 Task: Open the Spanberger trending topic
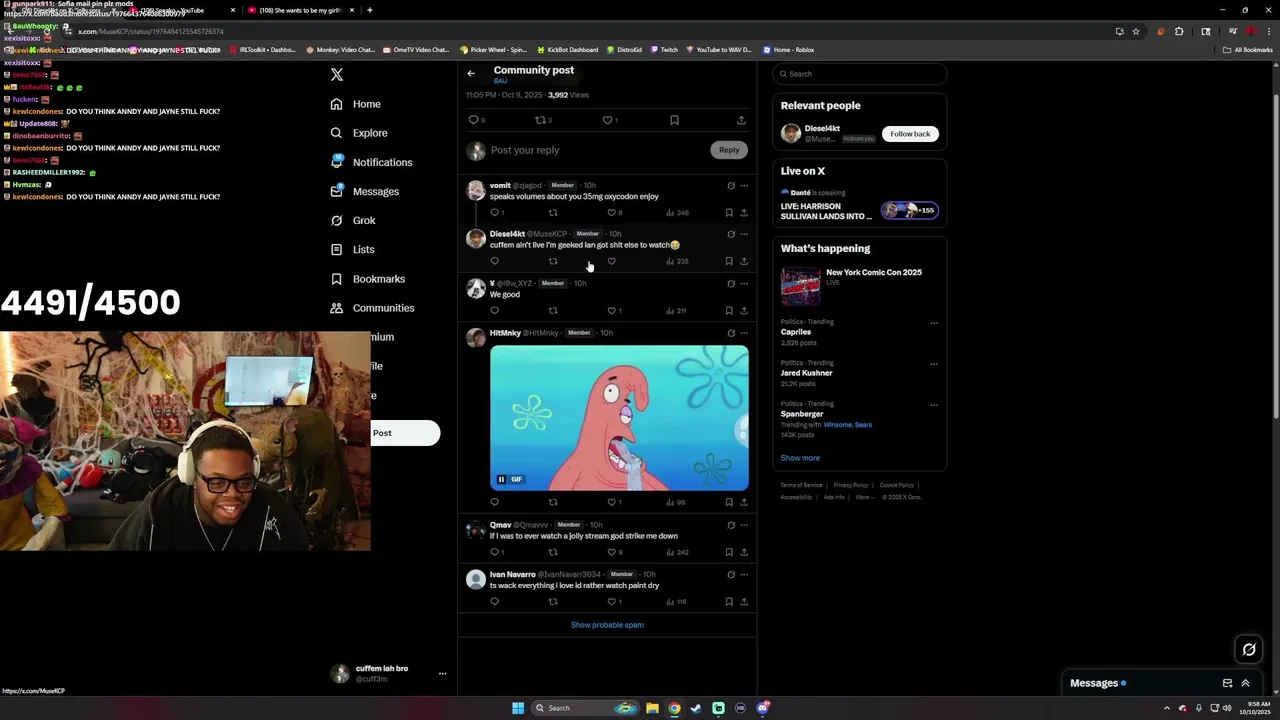tap(802, 414)
